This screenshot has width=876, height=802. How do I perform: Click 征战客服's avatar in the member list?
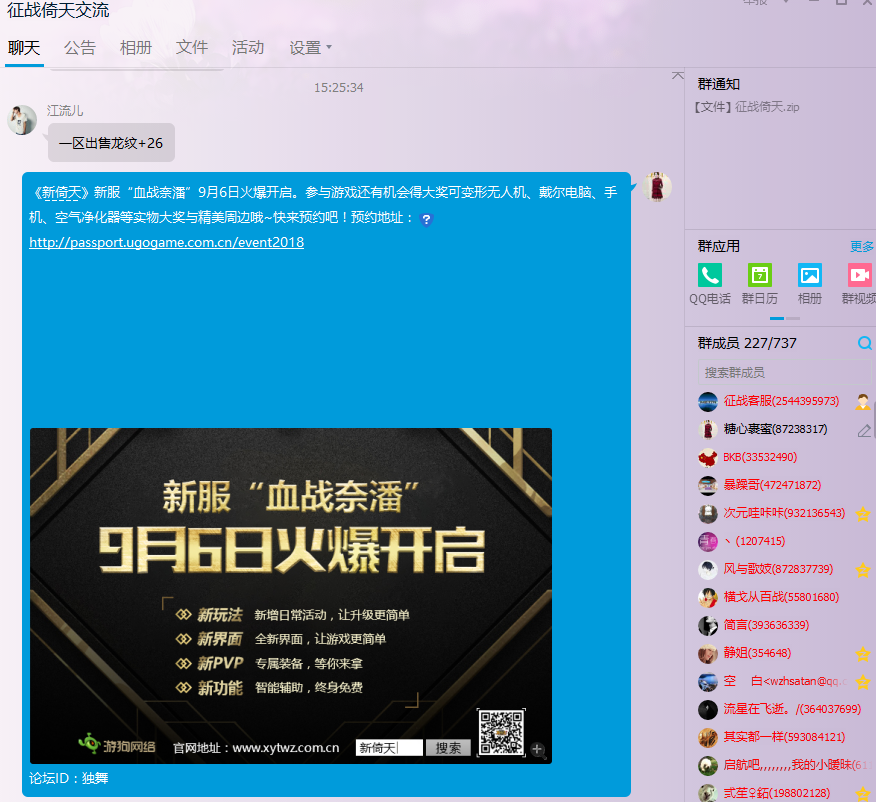[708, 402]
